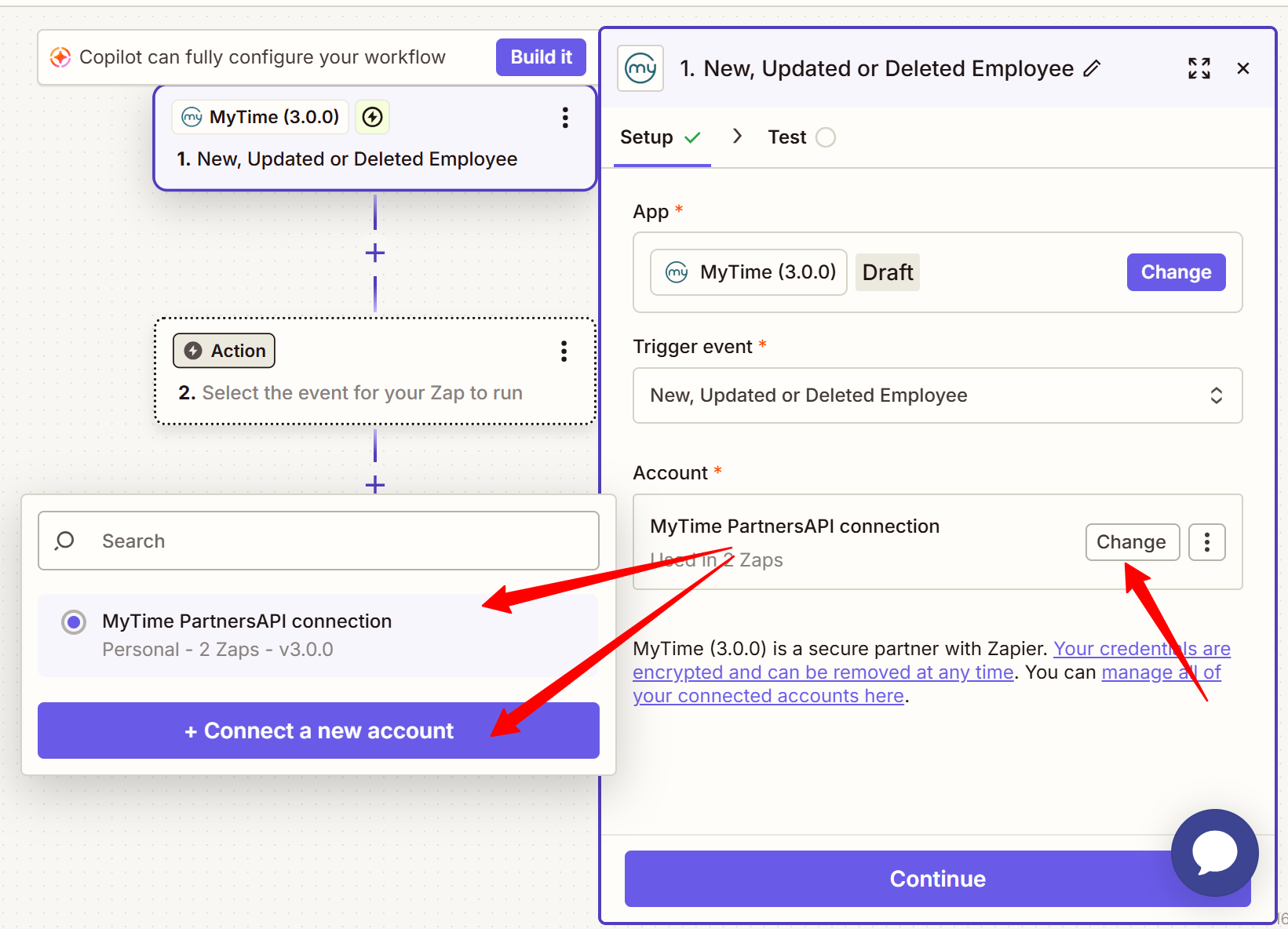1288x929 pixels.
Task: Switch to the Setup tab
Action: click(x=661, y=137)
